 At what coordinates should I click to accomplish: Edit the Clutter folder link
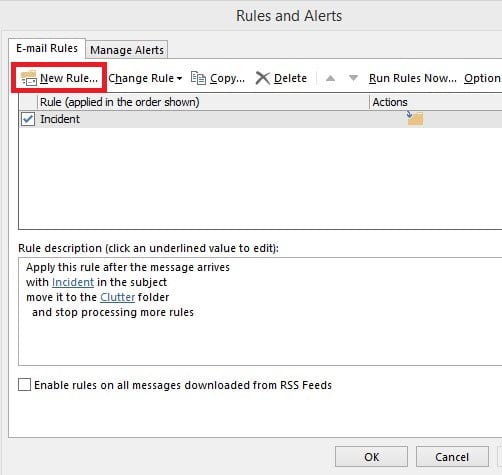pyautogui.click(x=117, y=297)
